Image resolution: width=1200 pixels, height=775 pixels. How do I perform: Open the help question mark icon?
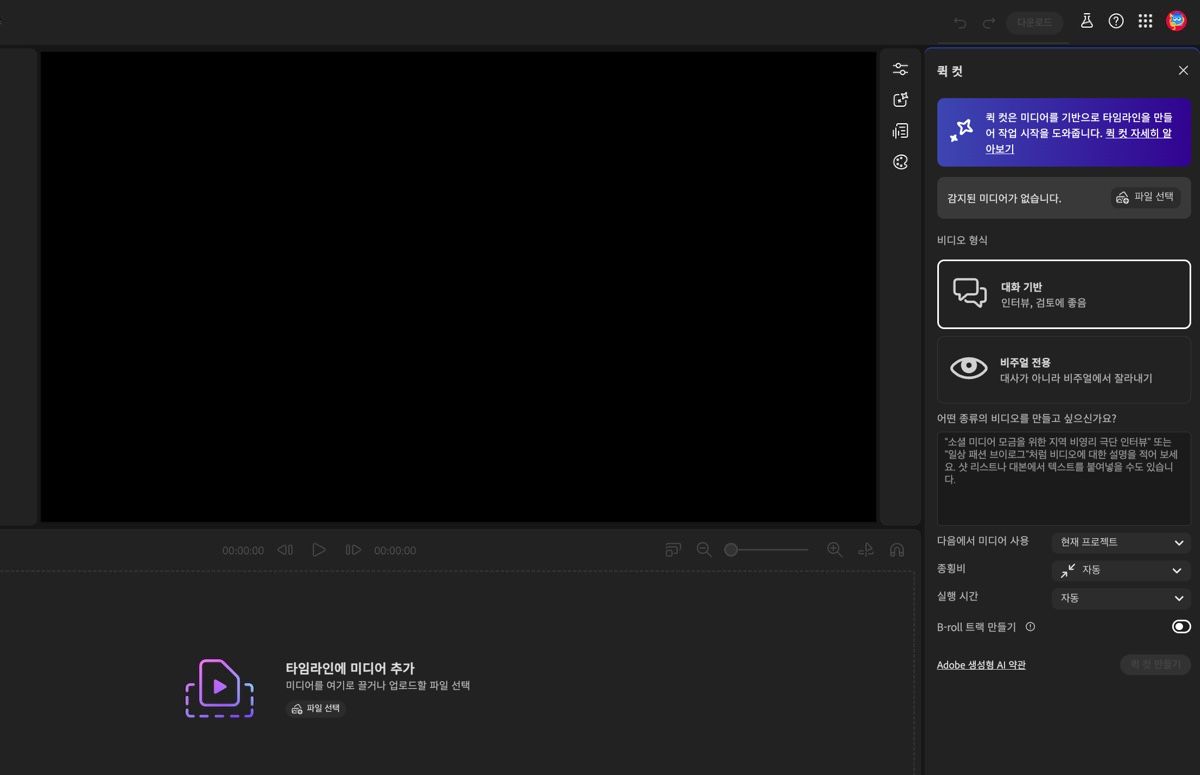pos(1116,21)
